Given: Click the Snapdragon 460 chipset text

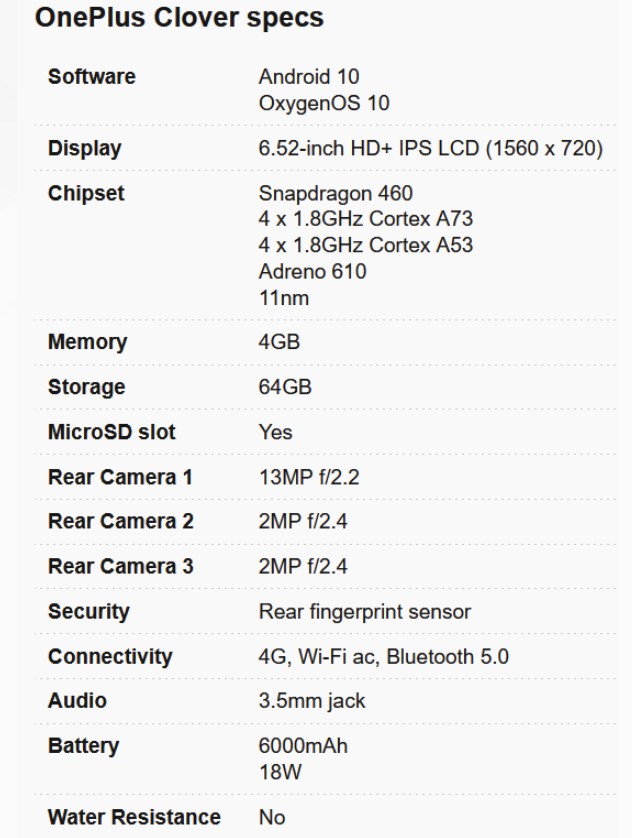Looking at the screenshot, I should pyautogui.click(x=335, y=193).
